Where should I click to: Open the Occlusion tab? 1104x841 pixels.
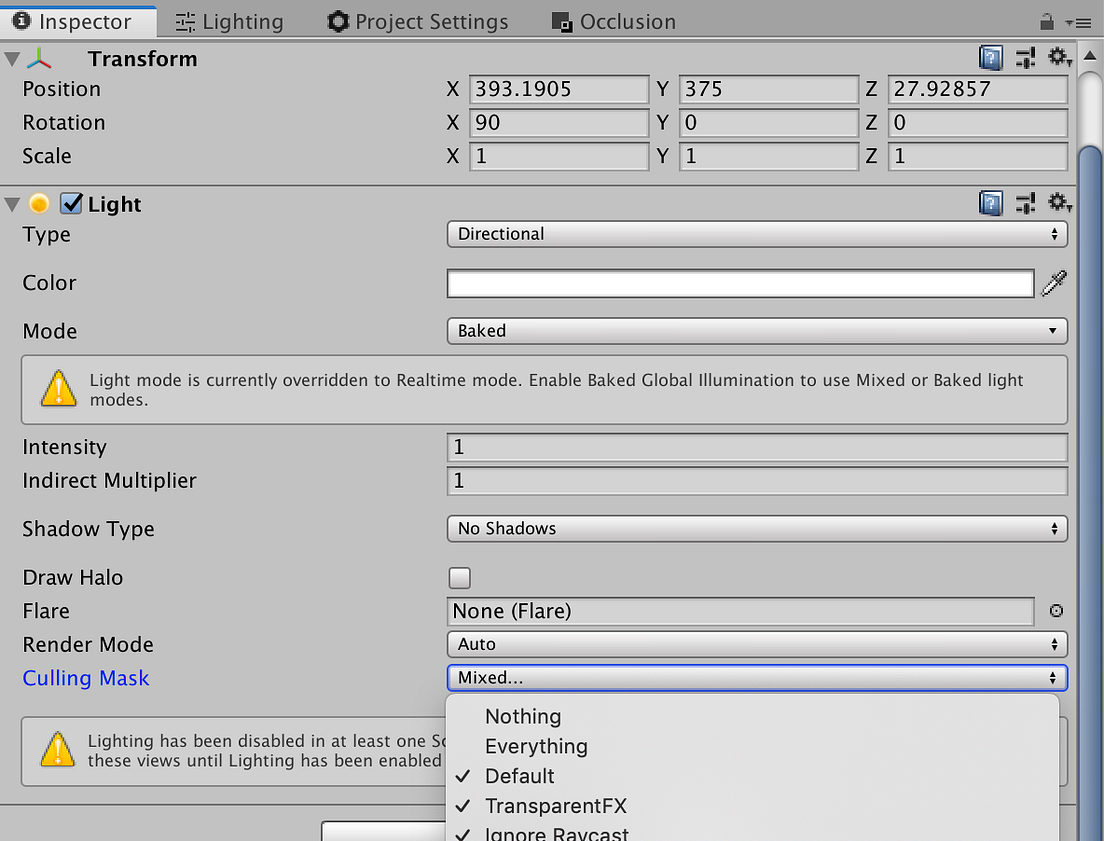click(613, 20)
